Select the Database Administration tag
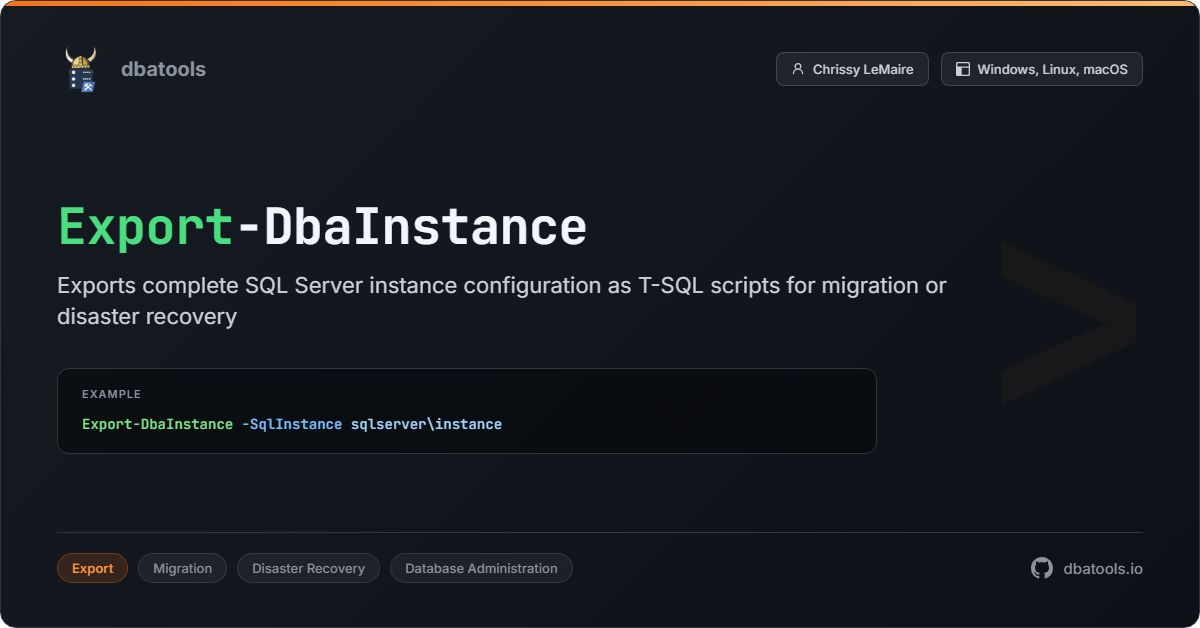The width and height of the screenshot is (1200, 628). pyautogui.click(x=481, y=568)
